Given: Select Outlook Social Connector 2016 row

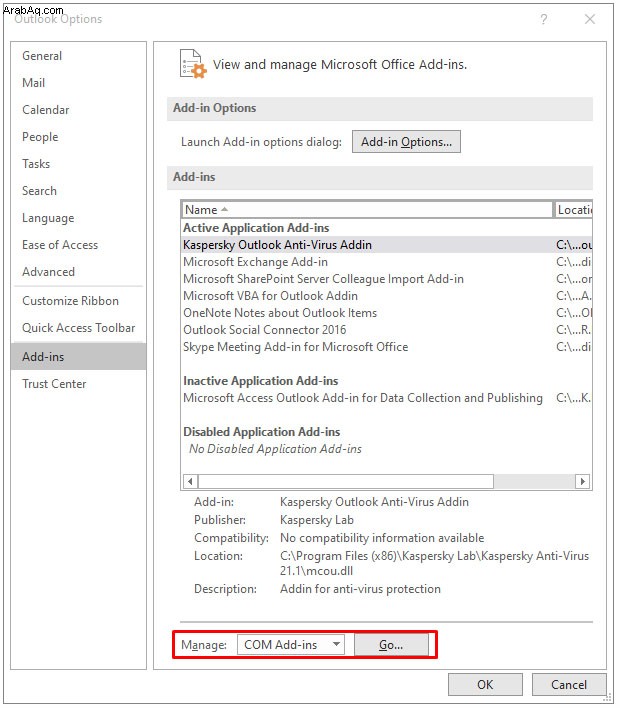Looking at the screenshot, I should tap(387, 330).
